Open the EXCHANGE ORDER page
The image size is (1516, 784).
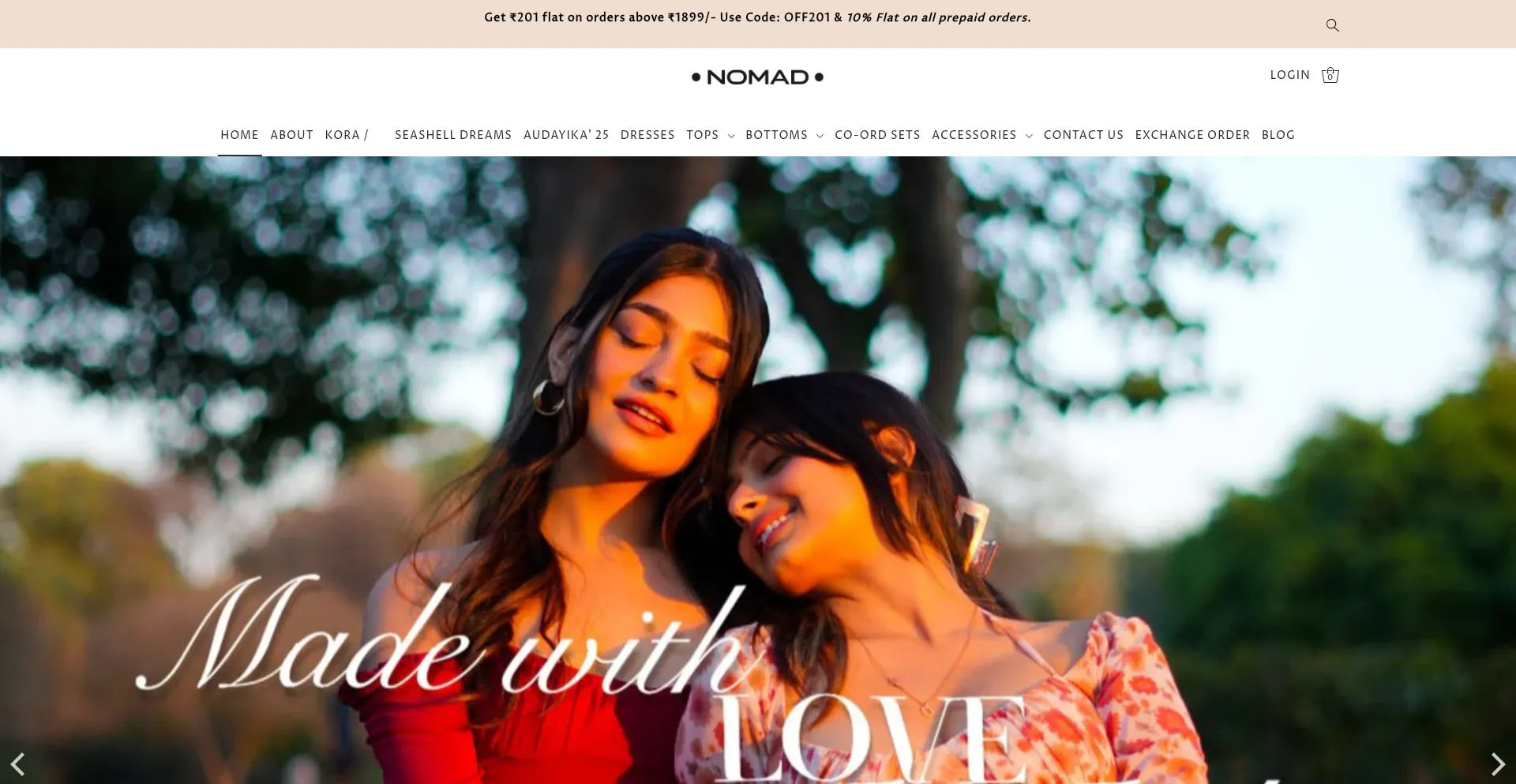point(1192,135)
